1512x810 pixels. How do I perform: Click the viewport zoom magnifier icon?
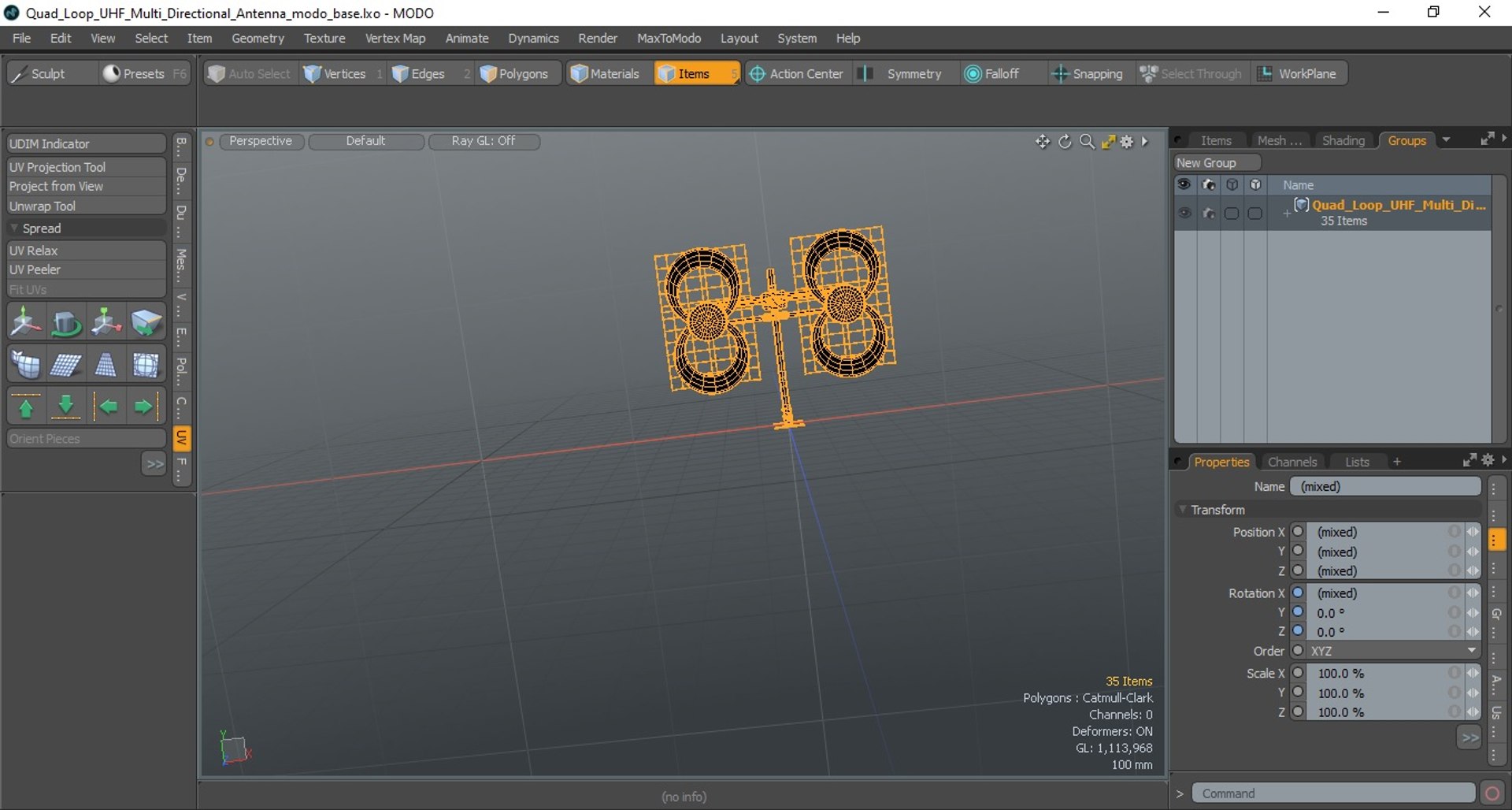tap(1087, 141)
